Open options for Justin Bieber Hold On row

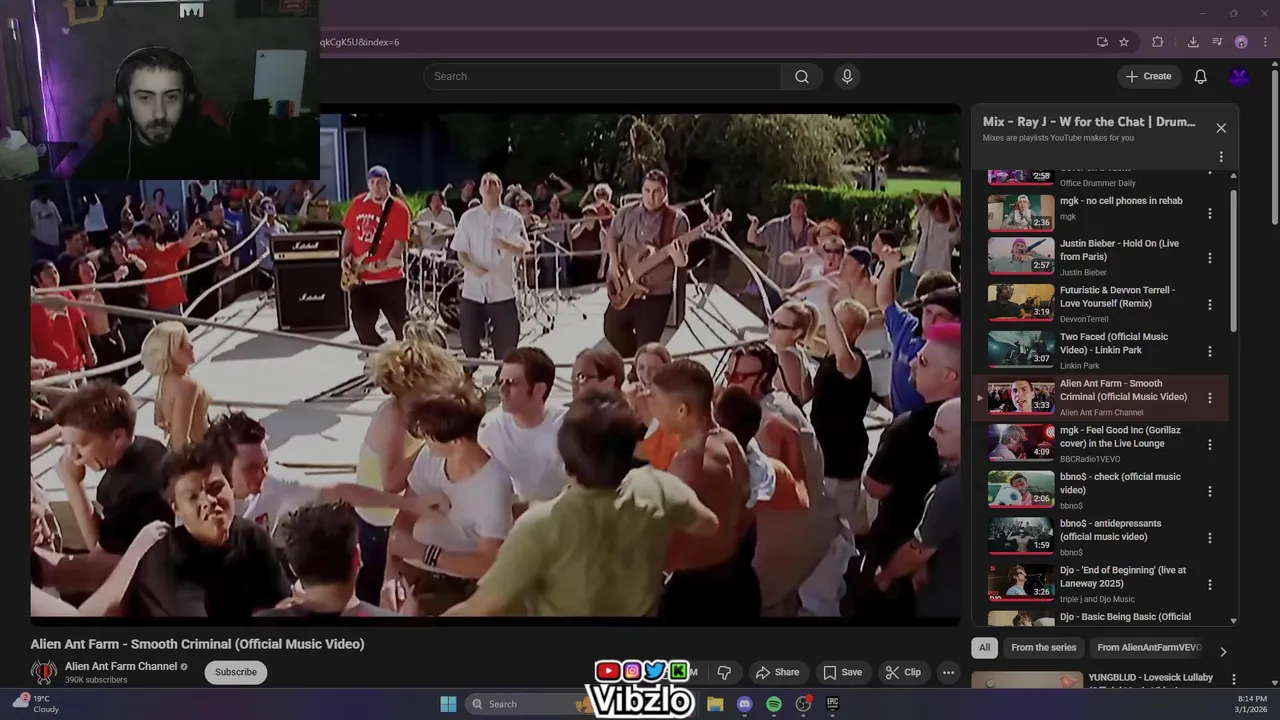pos(1209,258)
